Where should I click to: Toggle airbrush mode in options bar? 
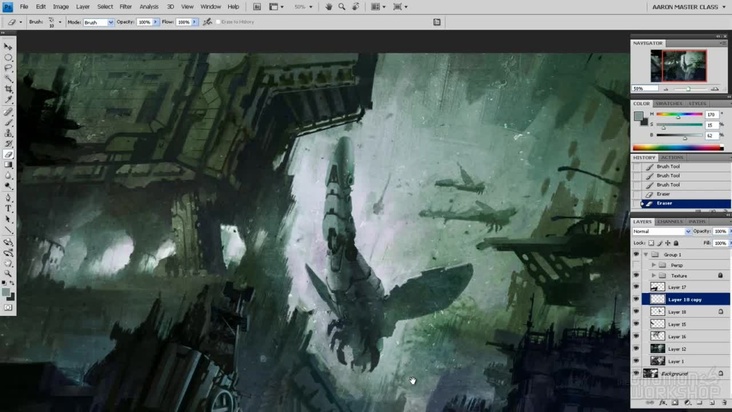pos(207,22)
